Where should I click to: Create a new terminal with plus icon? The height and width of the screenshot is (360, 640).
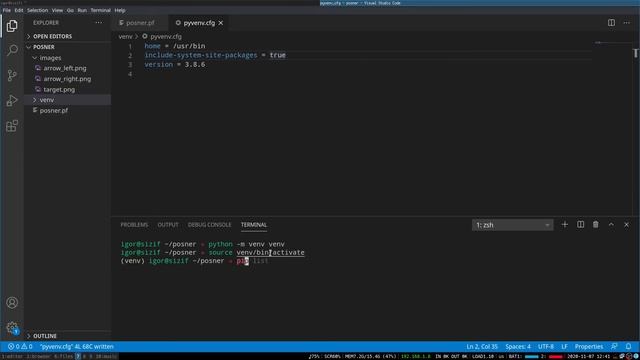[564, 224]
